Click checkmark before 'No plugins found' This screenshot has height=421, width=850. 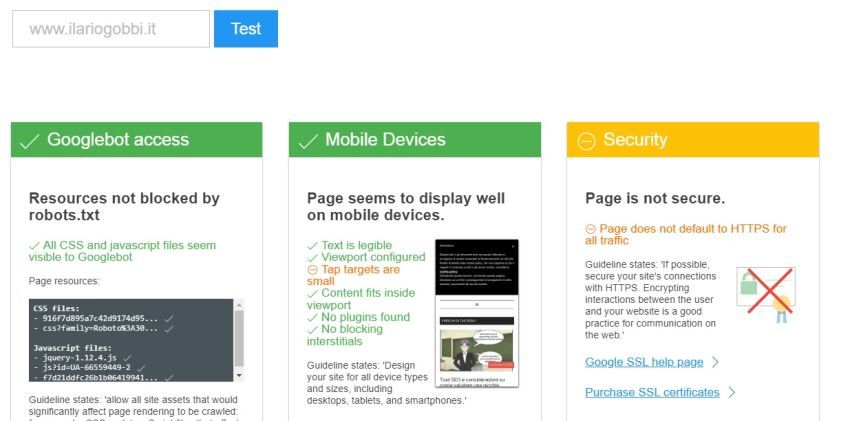312,318
